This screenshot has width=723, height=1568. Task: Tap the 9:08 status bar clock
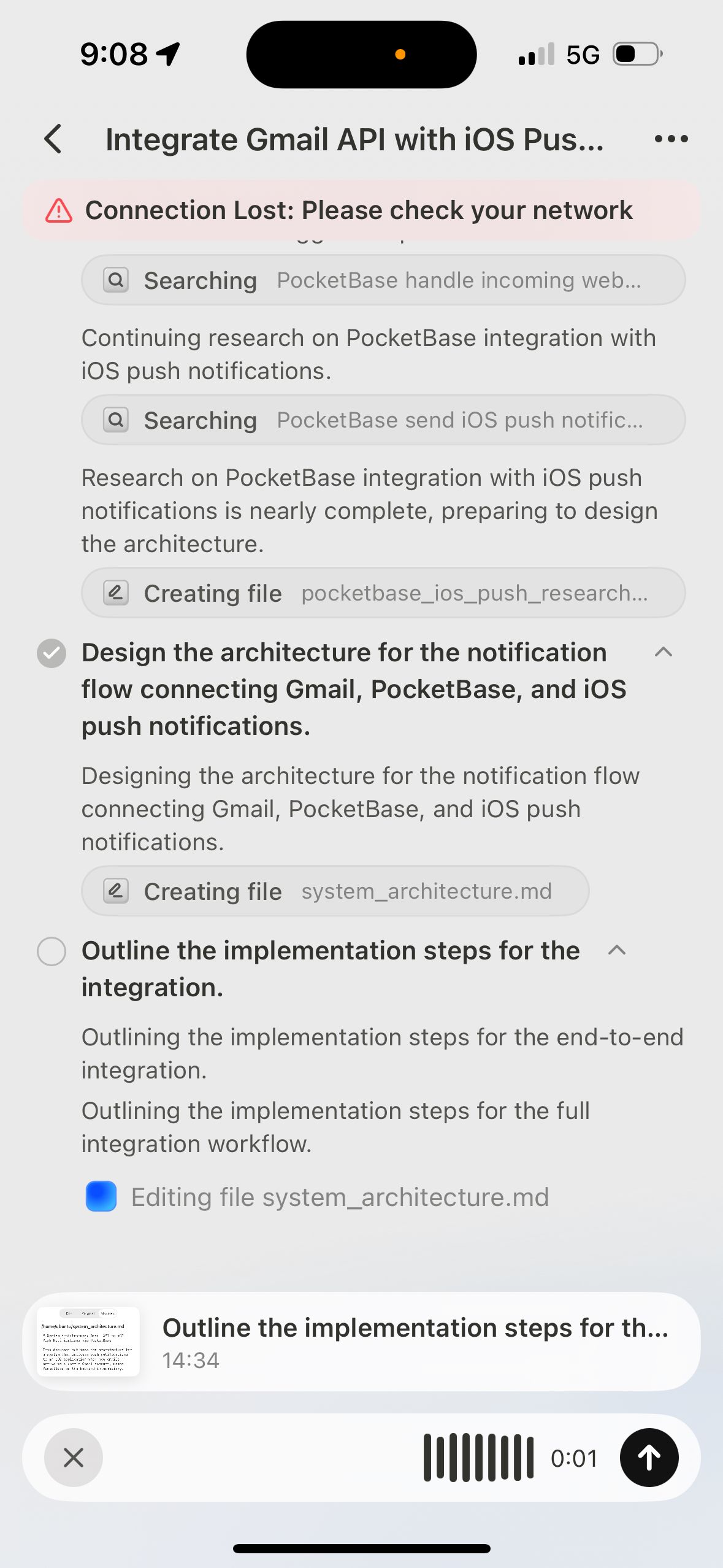pos(114,55)
